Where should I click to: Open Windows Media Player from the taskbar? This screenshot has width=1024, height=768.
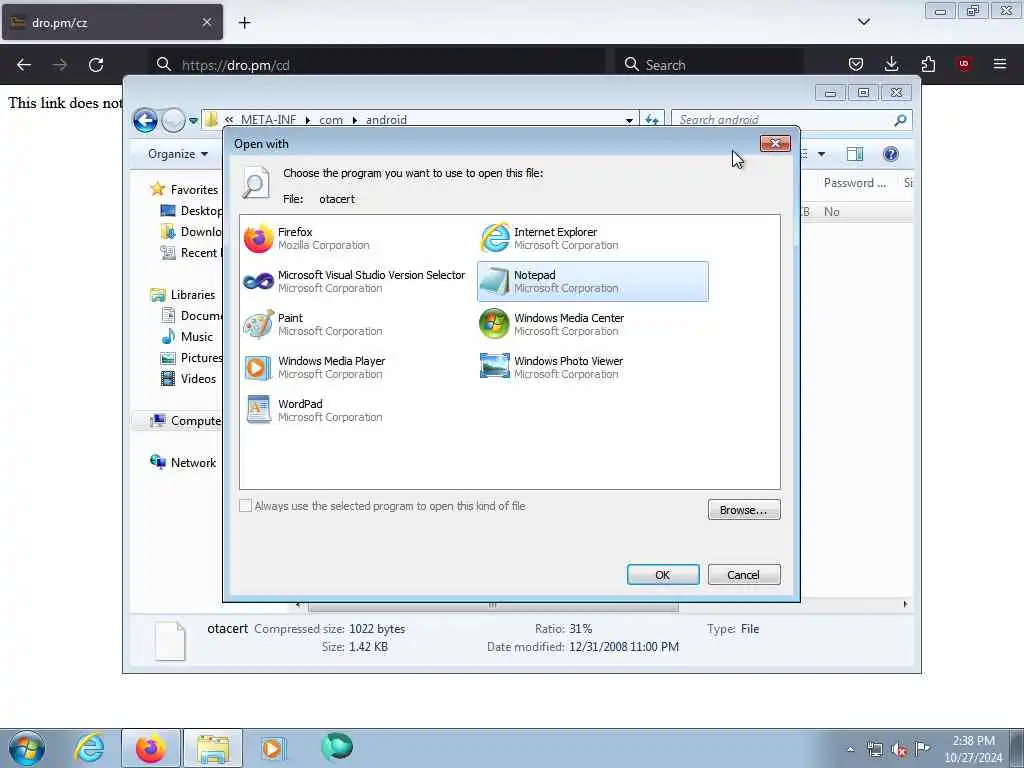pyautogui.click(x=272, y=748)
